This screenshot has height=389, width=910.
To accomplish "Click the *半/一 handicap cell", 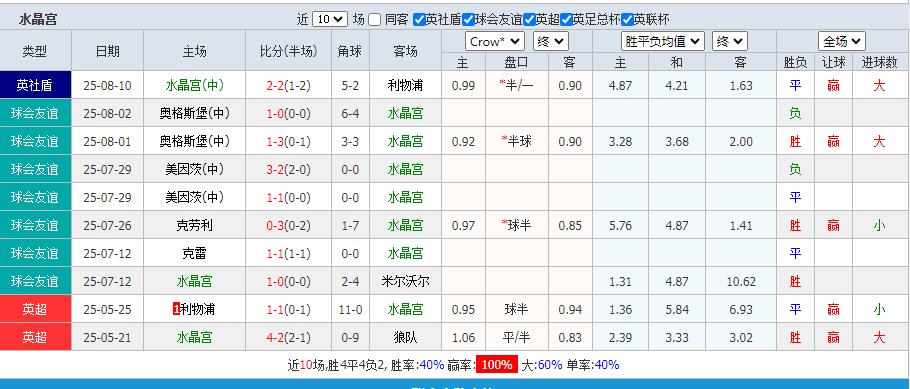I will [516, 85].
